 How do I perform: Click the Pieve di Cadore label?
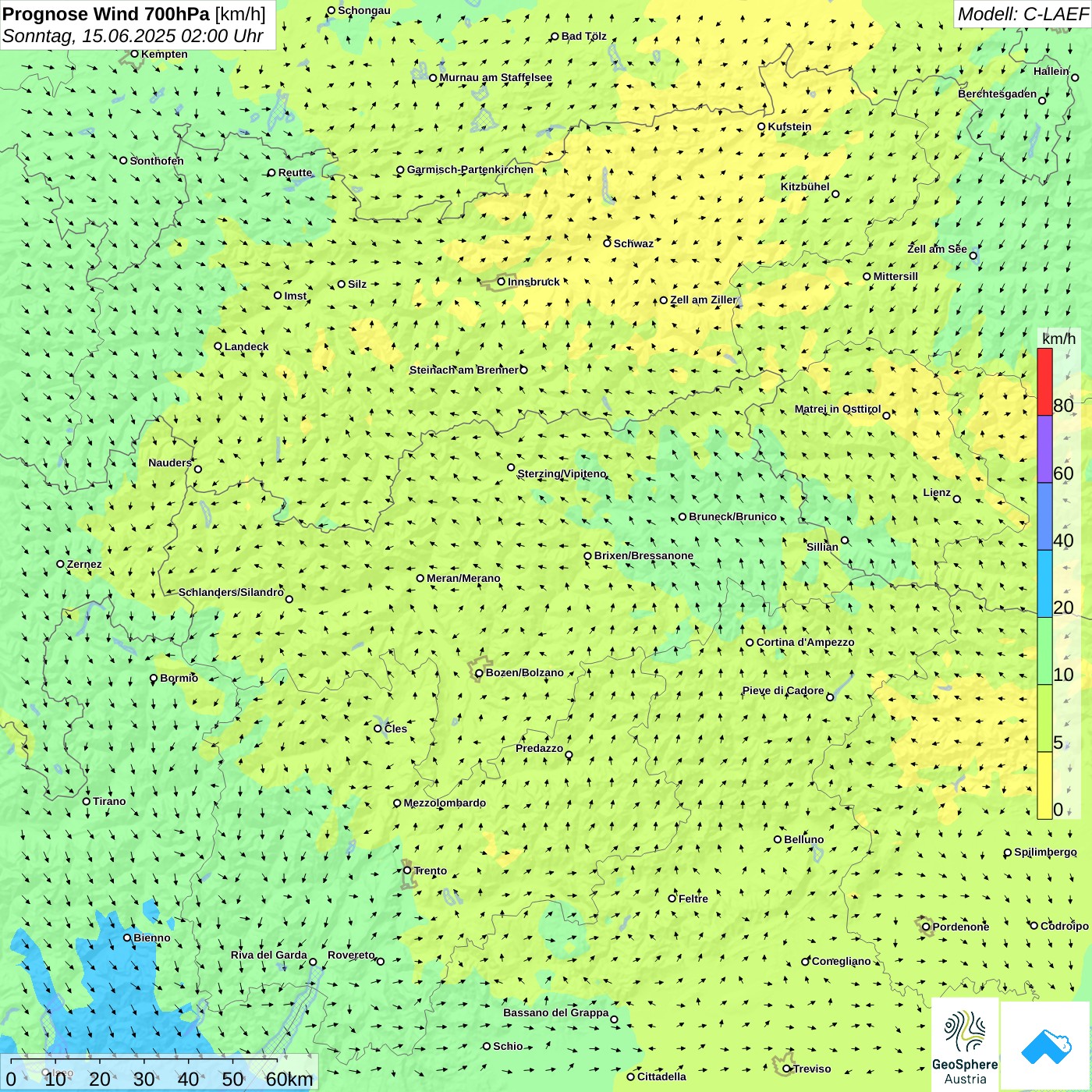782,690
